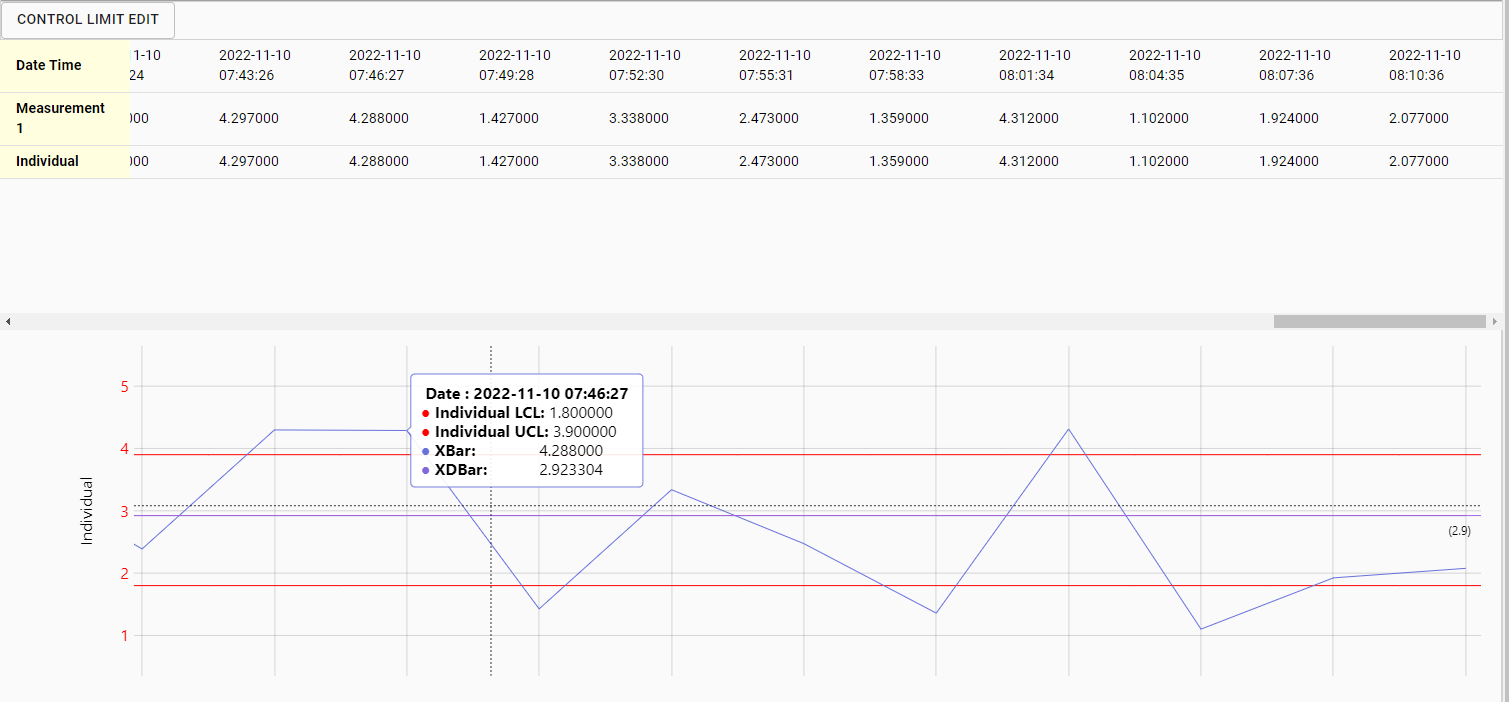The width and height of the screenshot is (1509, 702).
Task: Select the Individual row header
Action: [64, 161]
